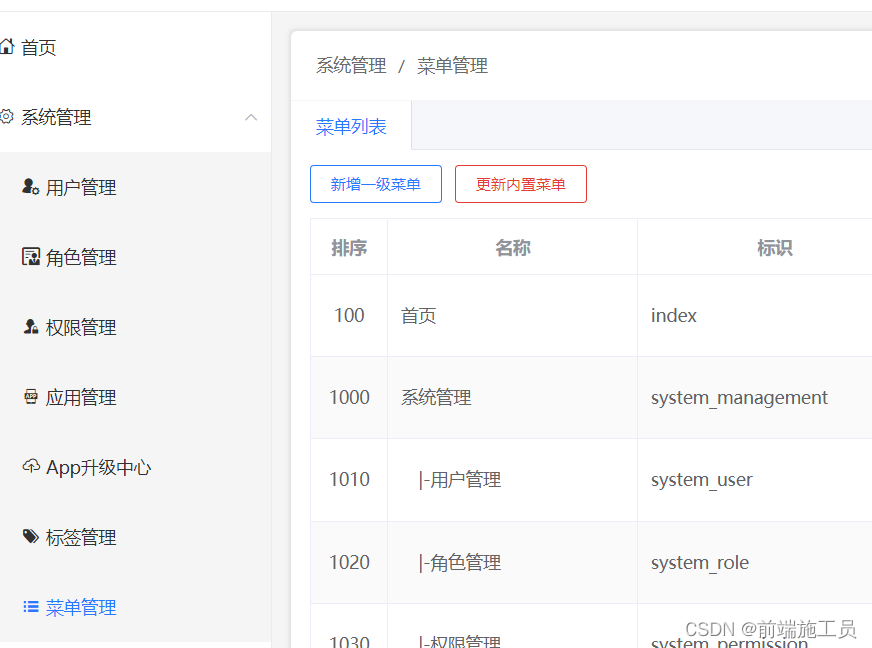Select the user icon beside 用户管理
Viewport: 872px width, 648px height.
(30, 187)
